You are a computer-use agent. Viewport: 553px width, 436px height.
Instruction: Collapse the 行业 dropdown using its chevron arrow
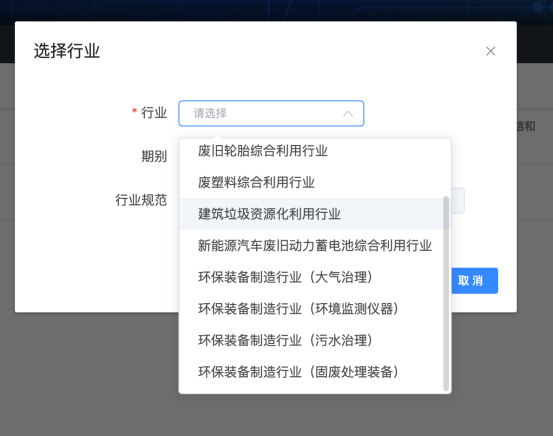click(348, 114)
